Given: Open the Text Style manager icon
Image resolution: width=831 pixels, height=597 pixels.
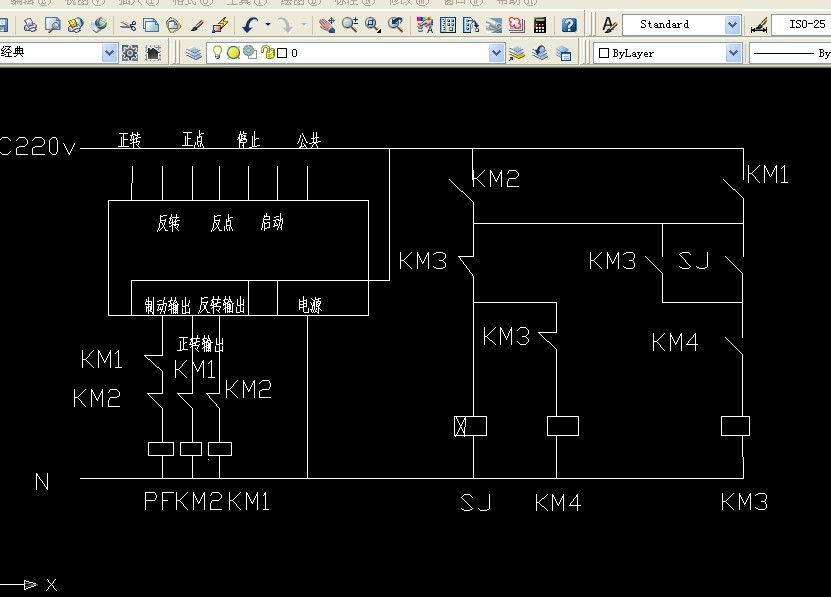Looking at the screenshot, I should pos(609,25).
